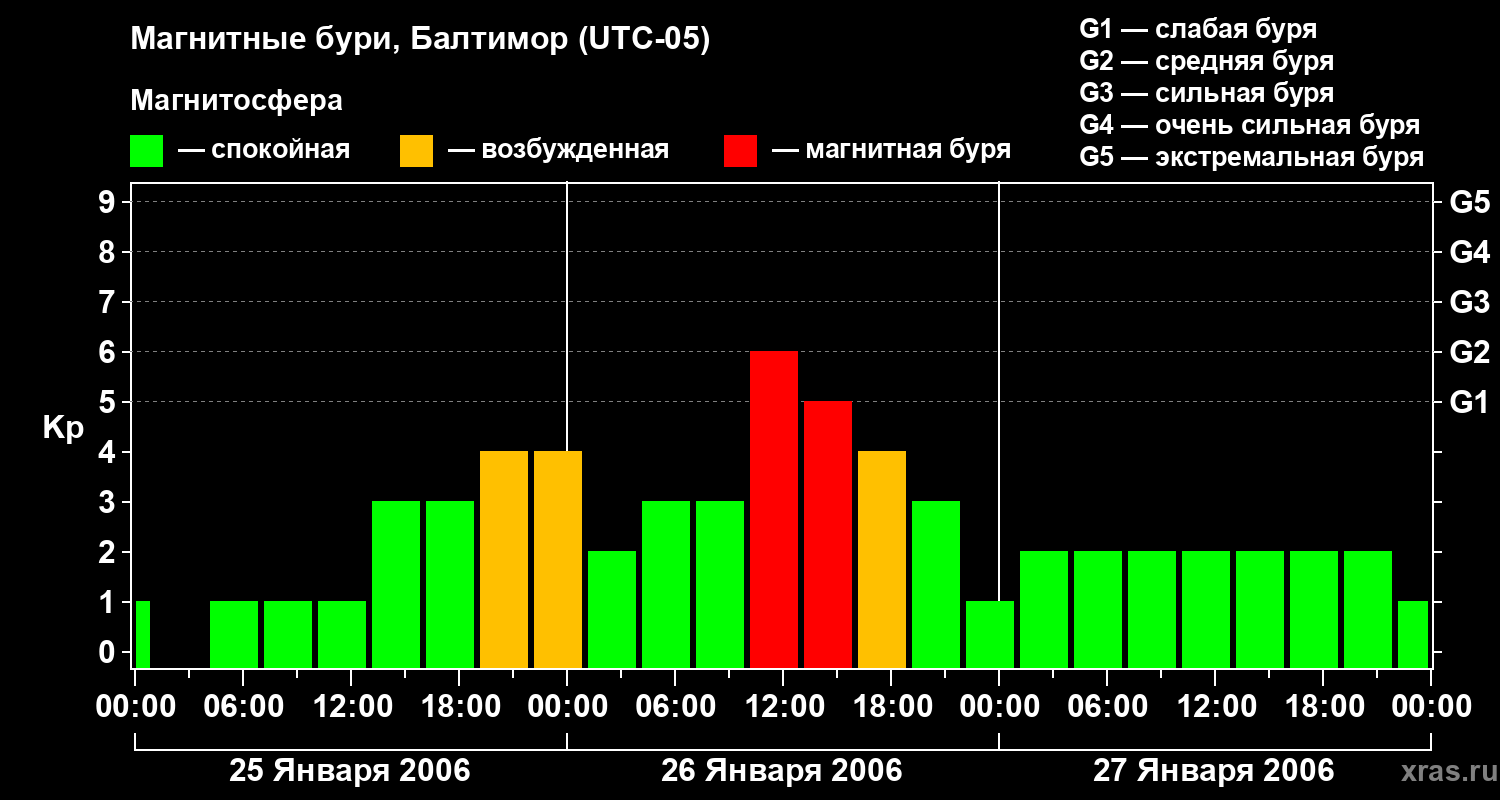This screenshot has width=1500, height=800.
Task: Click the "G1" label on the right axis
Action: 1469,402
